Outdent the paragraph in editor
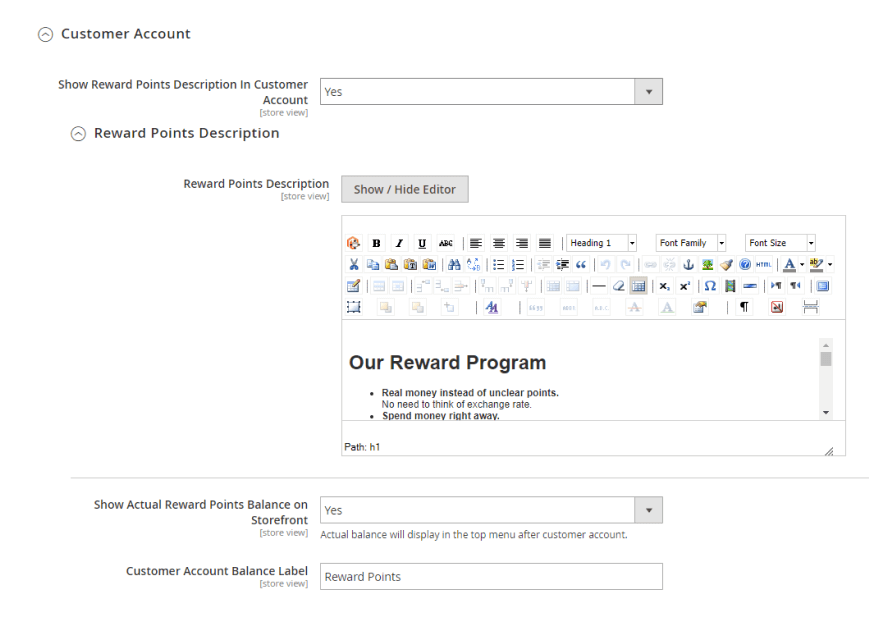This screenshot has width=887, height=635. click(x=543, y=264)
